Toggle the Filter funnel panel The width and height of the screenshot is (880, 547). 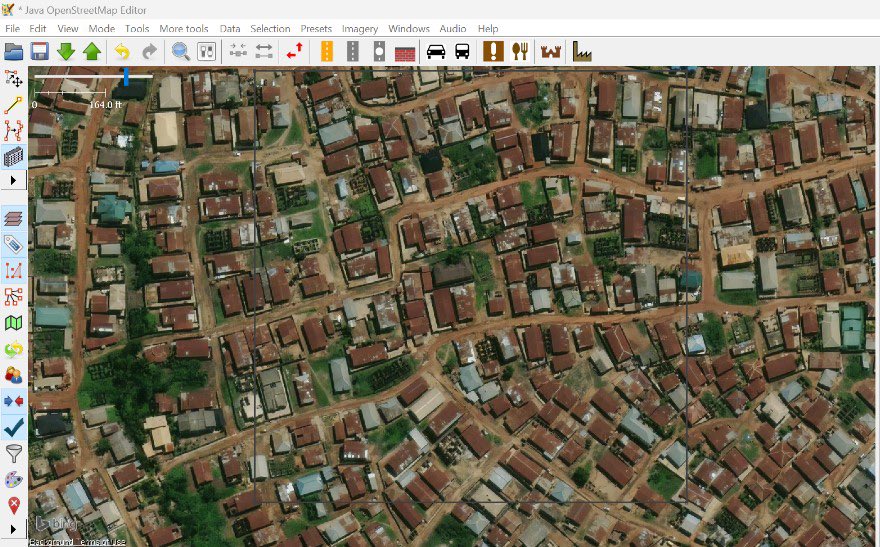(x=13, y=453)
